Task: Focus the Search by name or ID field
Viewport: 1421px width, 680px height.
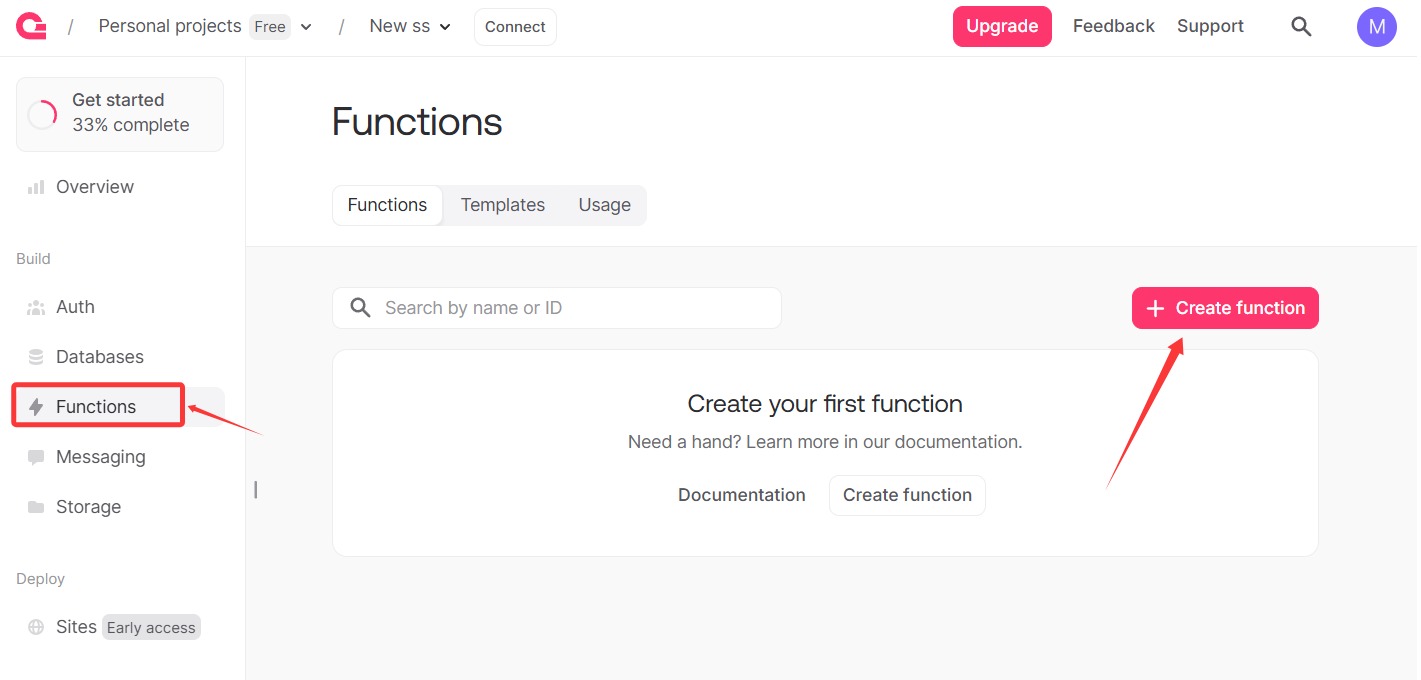Action: pyautogui.click(x=570, y=308)
